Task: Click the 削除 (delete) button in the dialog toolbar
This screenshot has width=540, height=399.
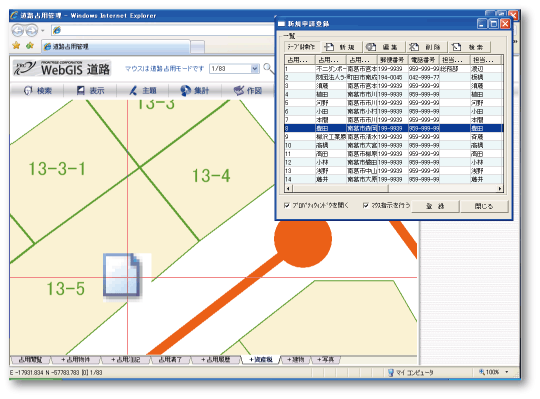Action: point(426,47)
